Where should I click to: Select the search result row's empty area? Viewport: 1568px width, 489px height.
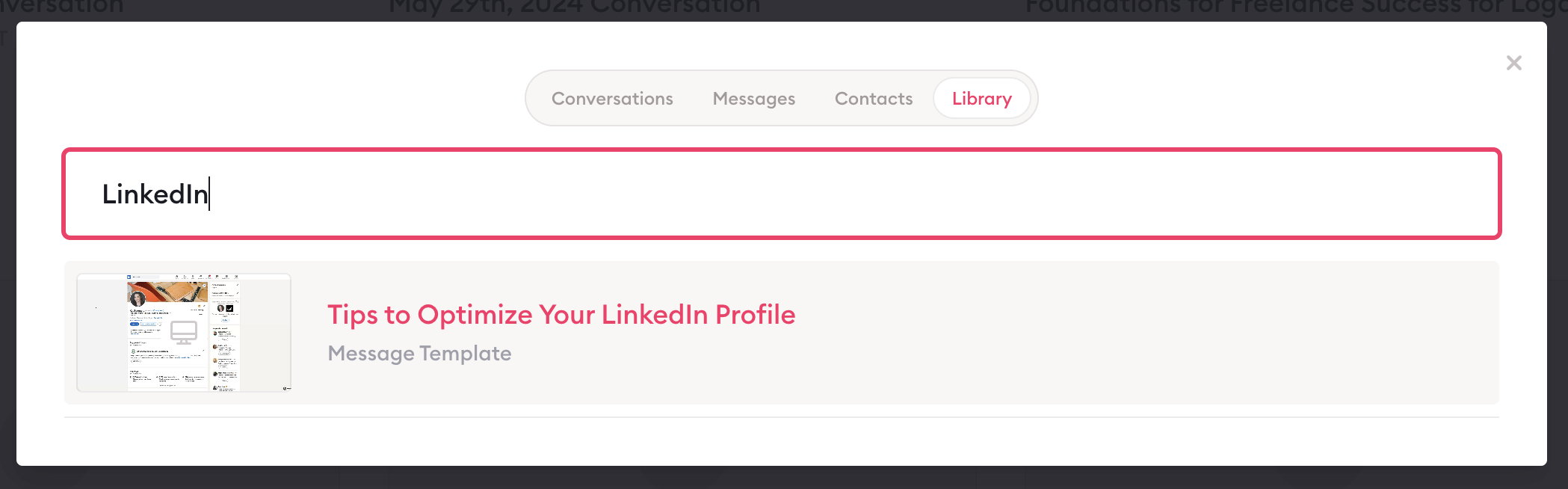[x=1121, y=333]
